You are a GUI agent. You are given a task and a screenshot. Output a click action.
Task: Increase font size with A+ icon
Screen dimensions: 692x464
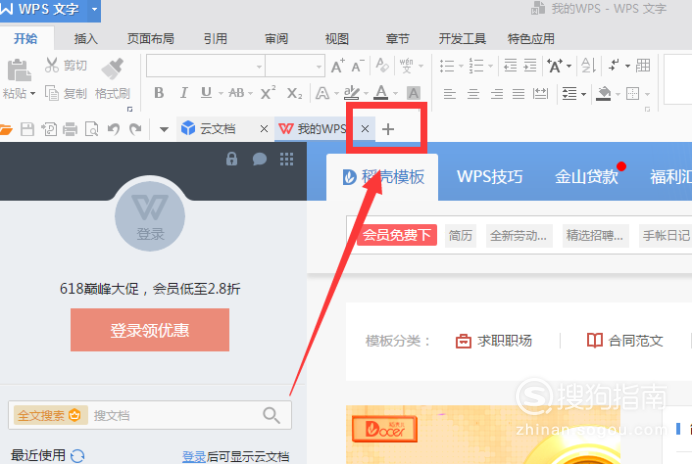point(338,66)
